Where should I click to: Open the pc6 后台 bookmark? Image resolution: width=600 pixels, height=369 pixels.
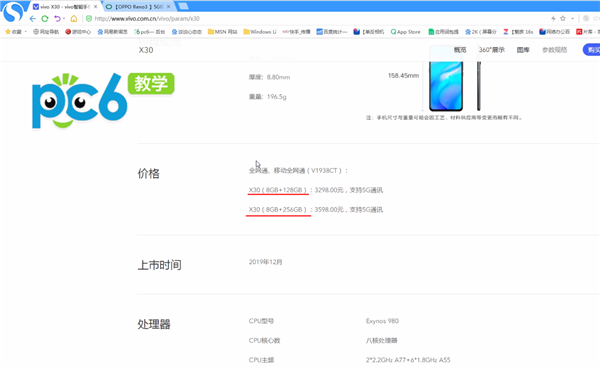(x=150, y=32)
